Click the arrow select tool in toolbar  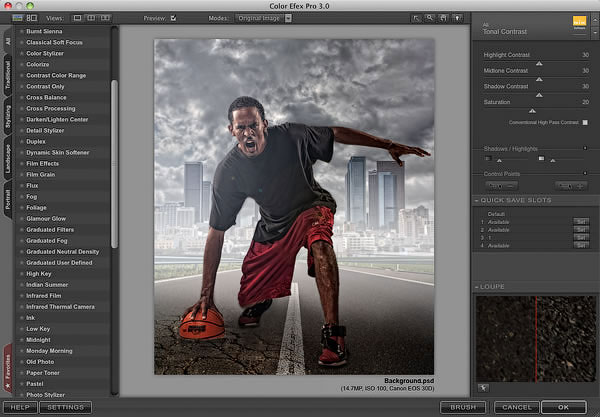tap(416, 18)
